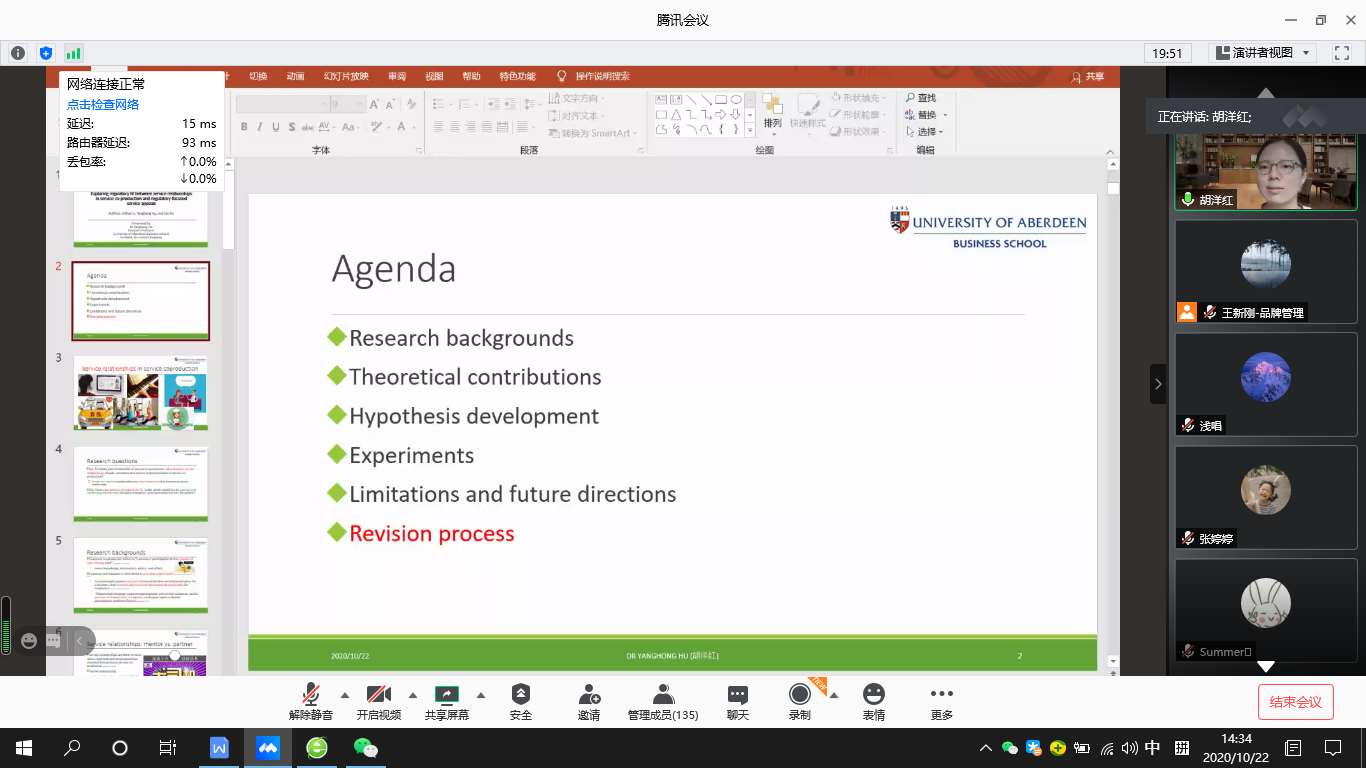Collapse the participant video sidebar

[1158, 384]
